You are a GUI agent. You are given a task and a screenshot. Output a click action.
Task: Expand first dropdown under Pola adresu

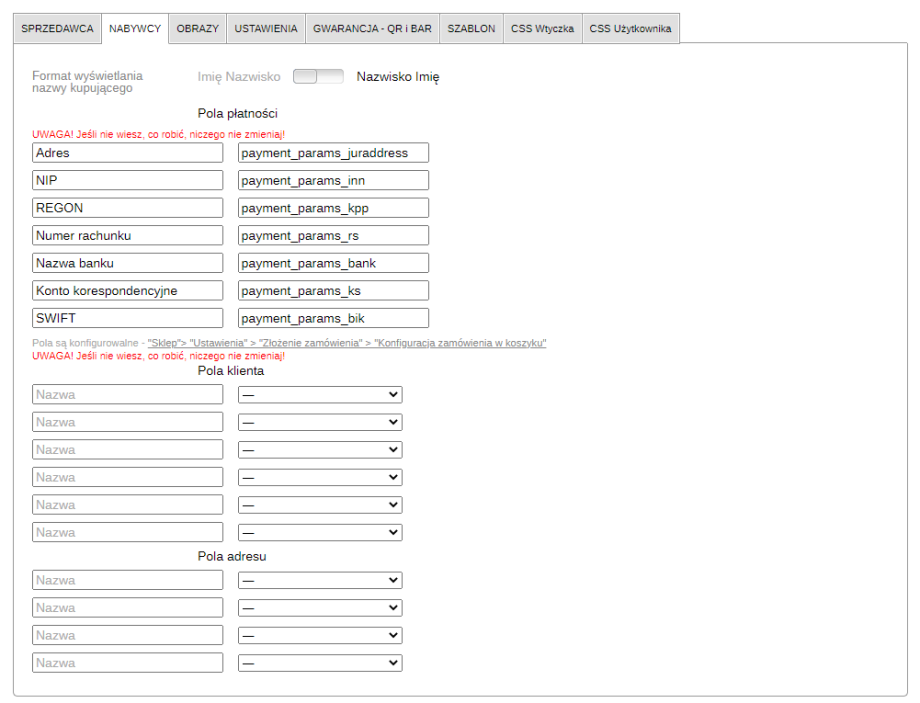[x=320, y=580]
